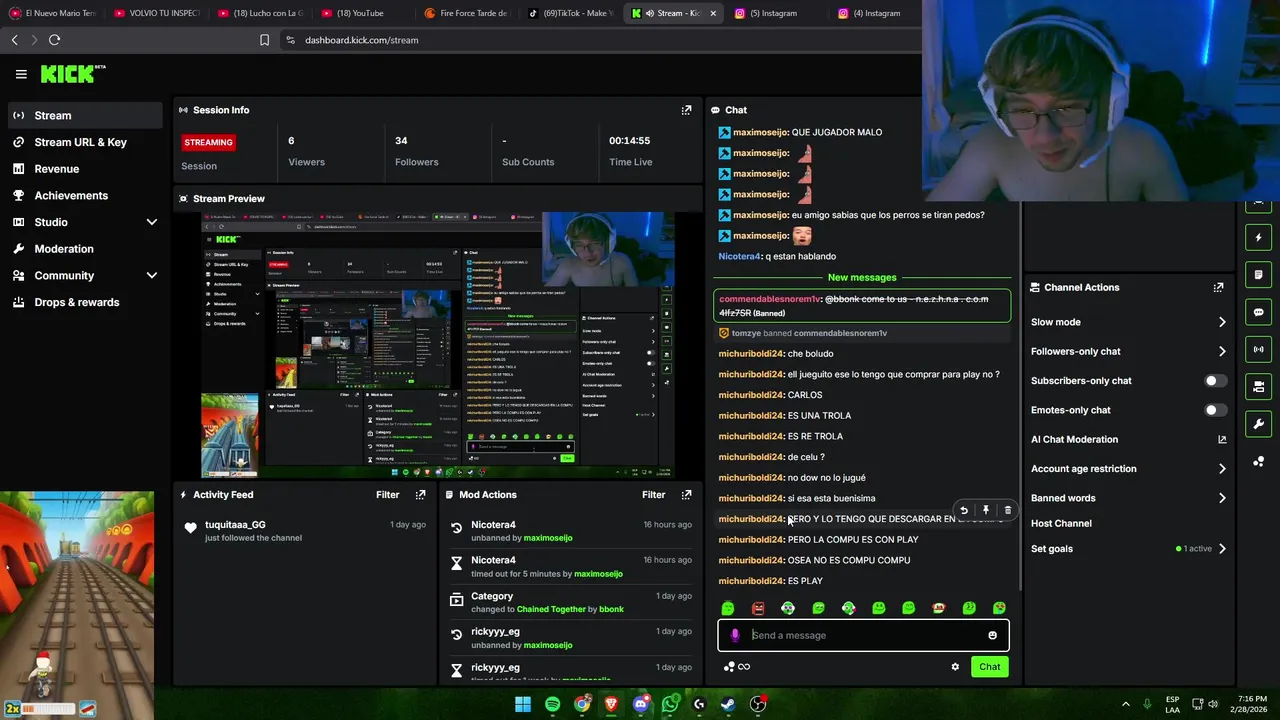Screen dimensions: 1280x720
Task: Pop out the Channel Actions panel
Action: point(1218,287)
